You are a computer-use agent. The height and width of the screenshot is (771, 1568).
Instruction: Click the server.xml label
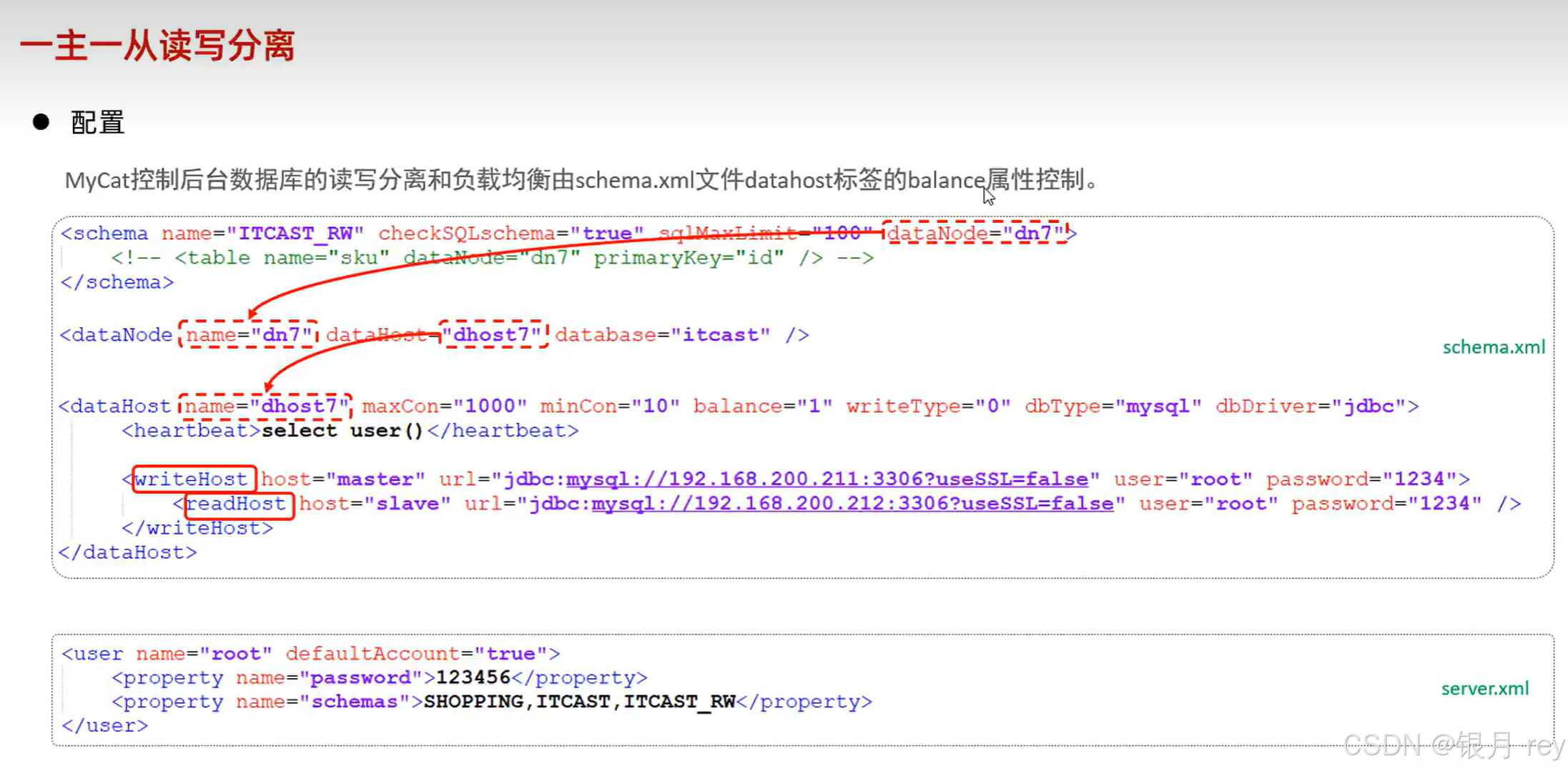[1485, 689]
